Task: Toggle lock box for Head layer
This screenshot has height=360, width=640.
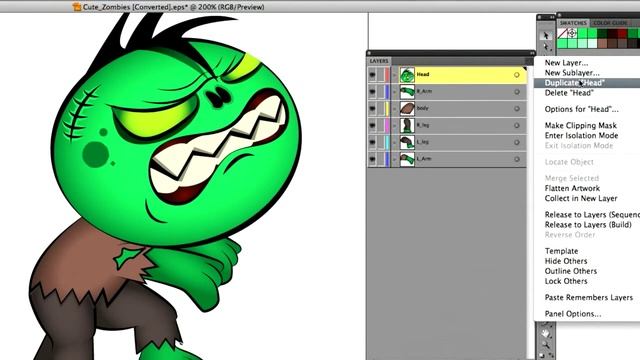Action: [x=381, y=75]
